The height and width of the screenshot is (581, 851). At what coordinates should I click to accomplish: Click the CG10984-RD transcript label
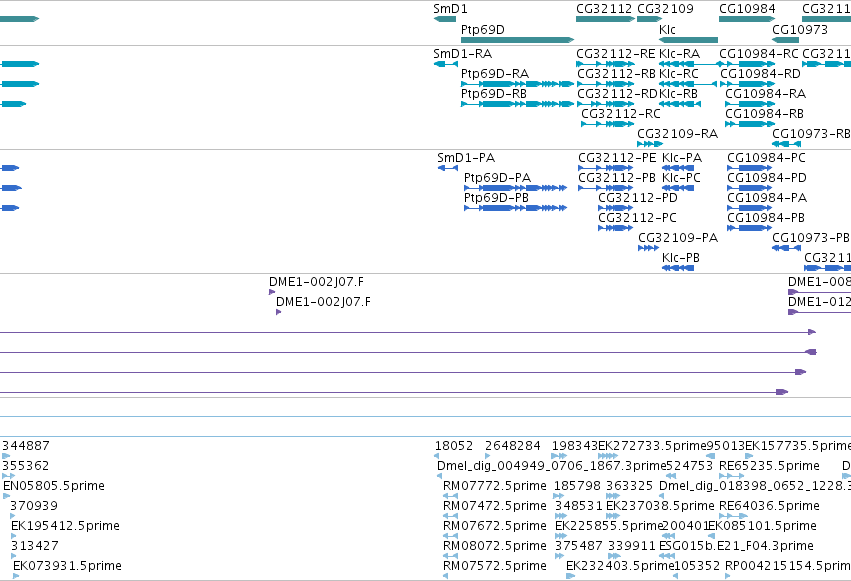click(760, 74)
